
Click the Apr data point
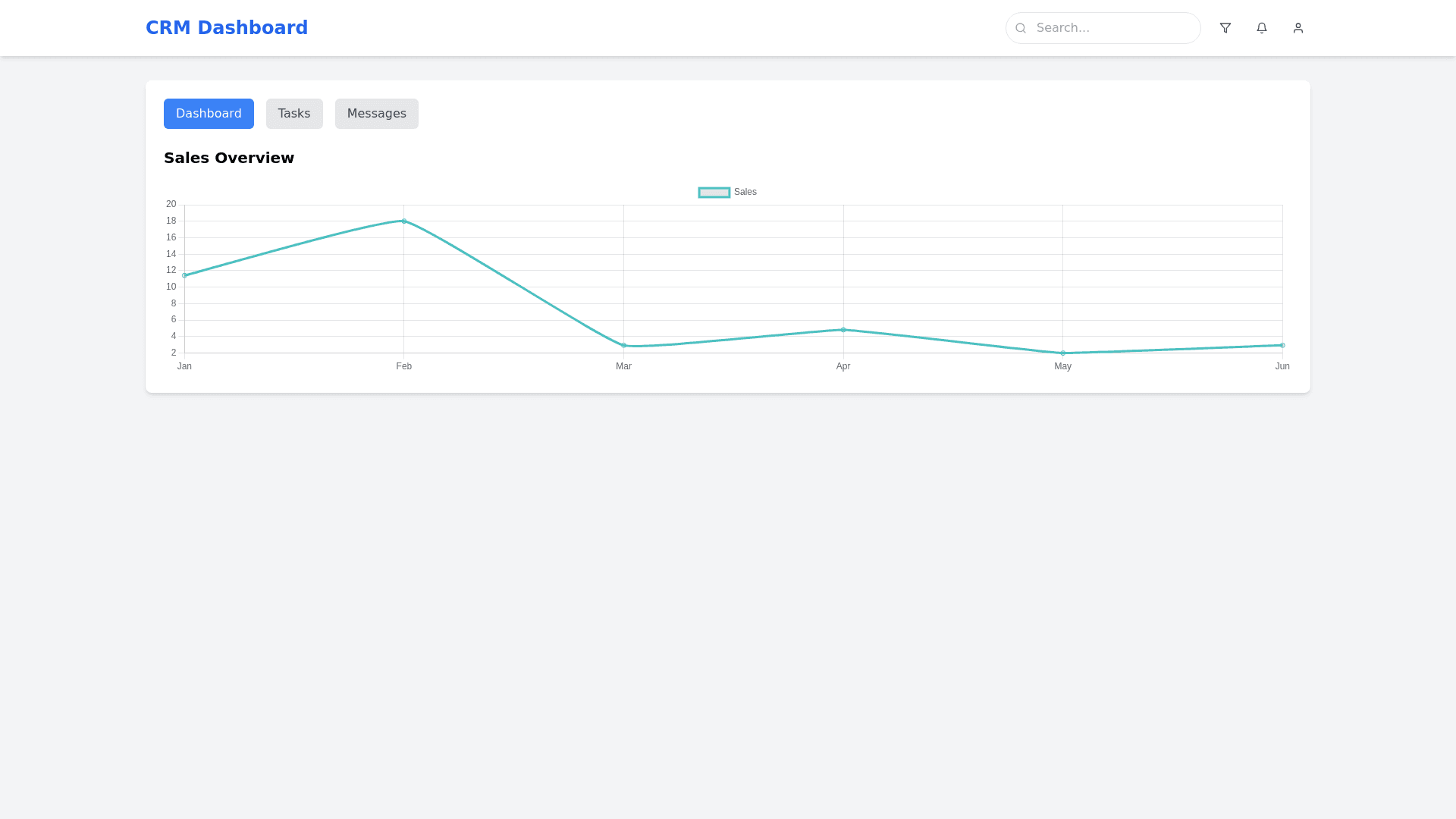(x=843, y=330)
